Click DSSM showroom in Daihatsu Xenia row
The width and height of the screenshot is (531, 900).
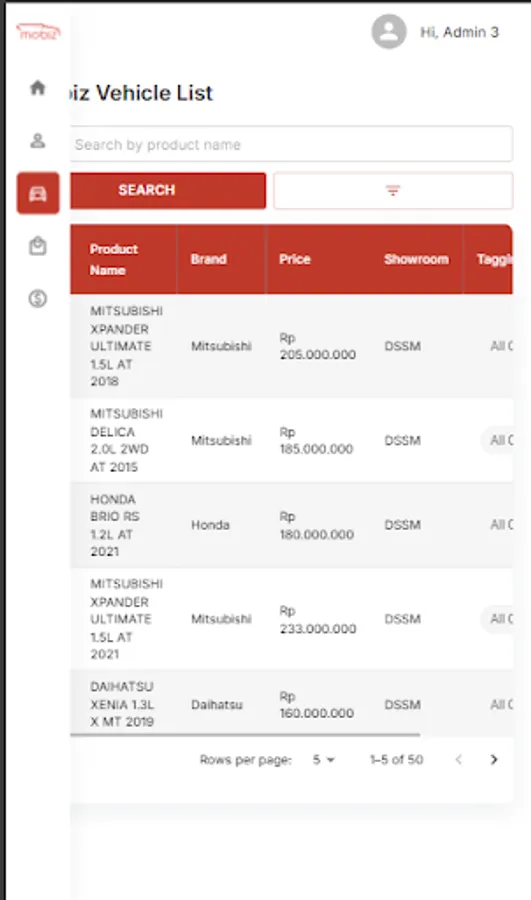coord(402,704)
